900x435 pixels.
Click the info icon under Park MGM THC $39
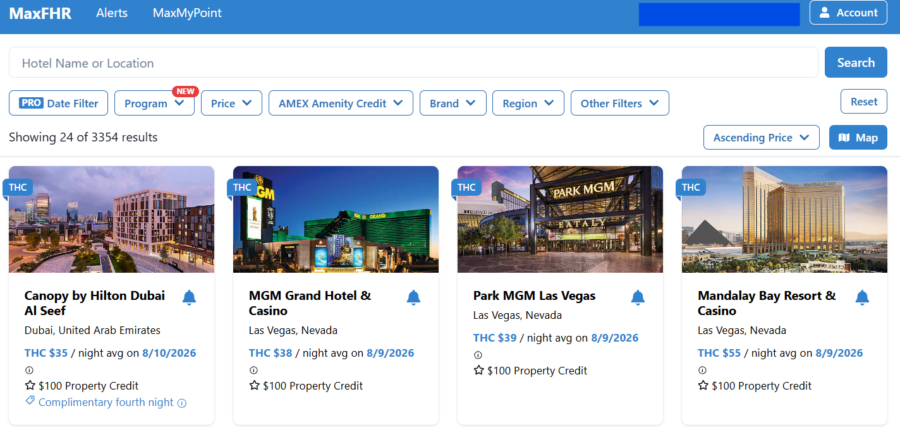pos(478,355)
